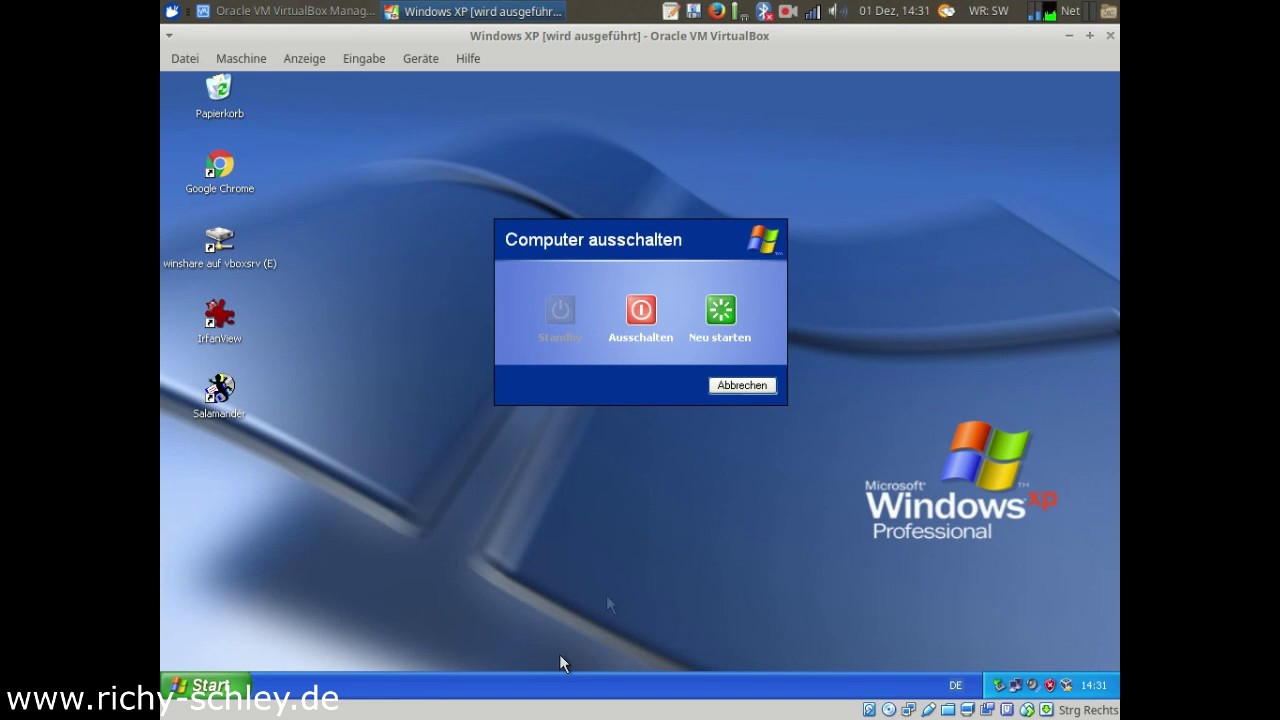Click VirtualBox Guest Additions tray icon
Viewport: 1280px width, 720px height.
(1066, 685)
